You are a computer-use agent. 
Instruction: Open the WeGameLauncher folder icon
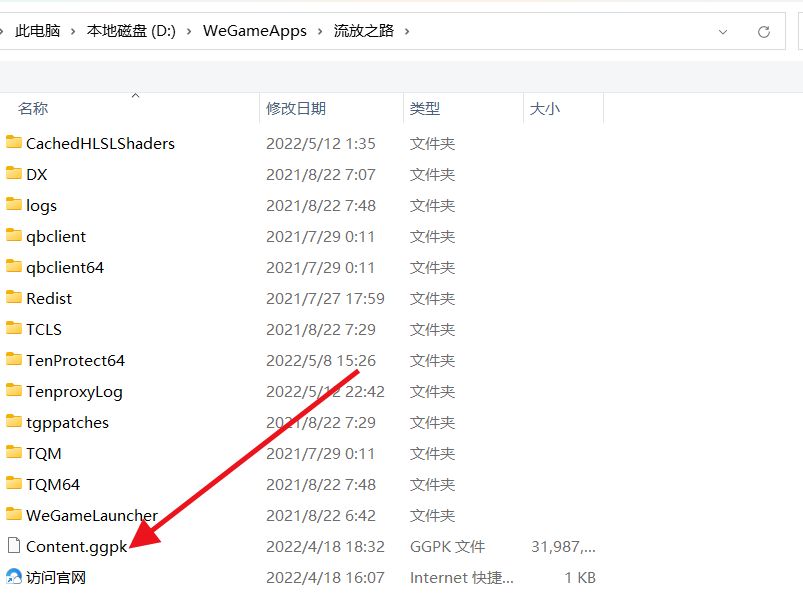(x=16, y=515)
